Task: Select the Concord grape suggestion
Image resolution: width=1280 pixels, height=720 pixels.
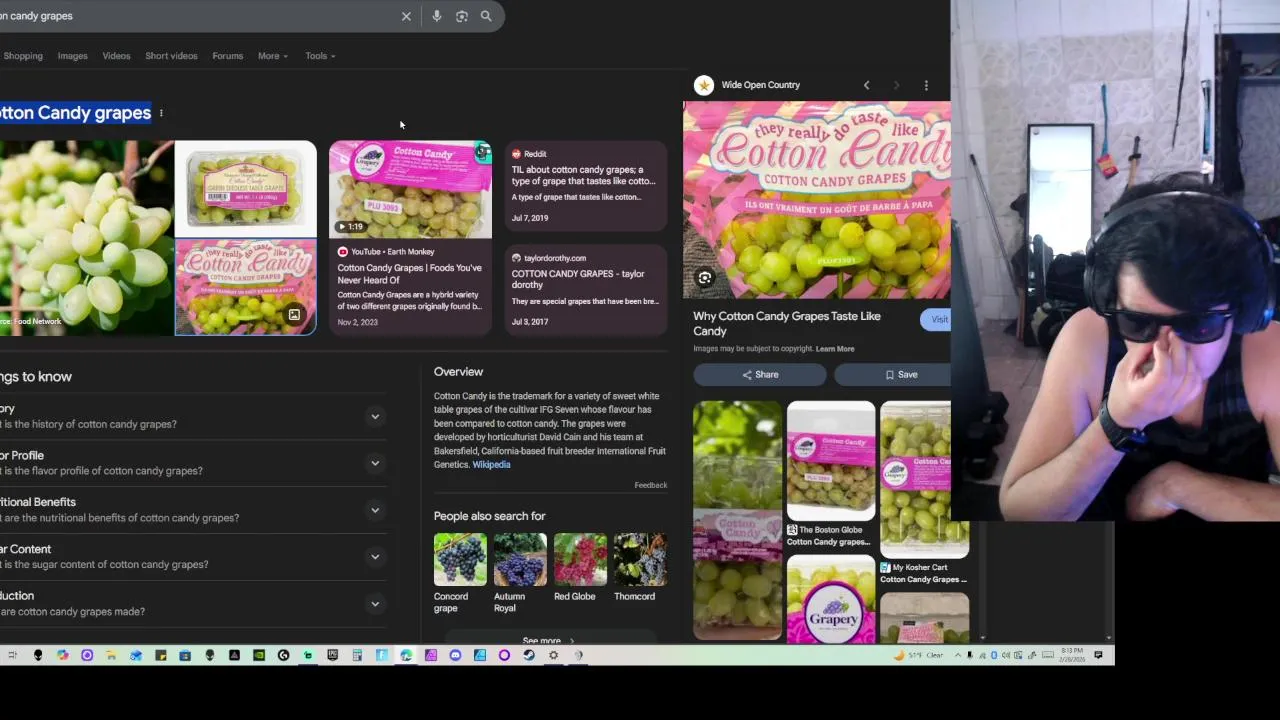Action: 460,573
